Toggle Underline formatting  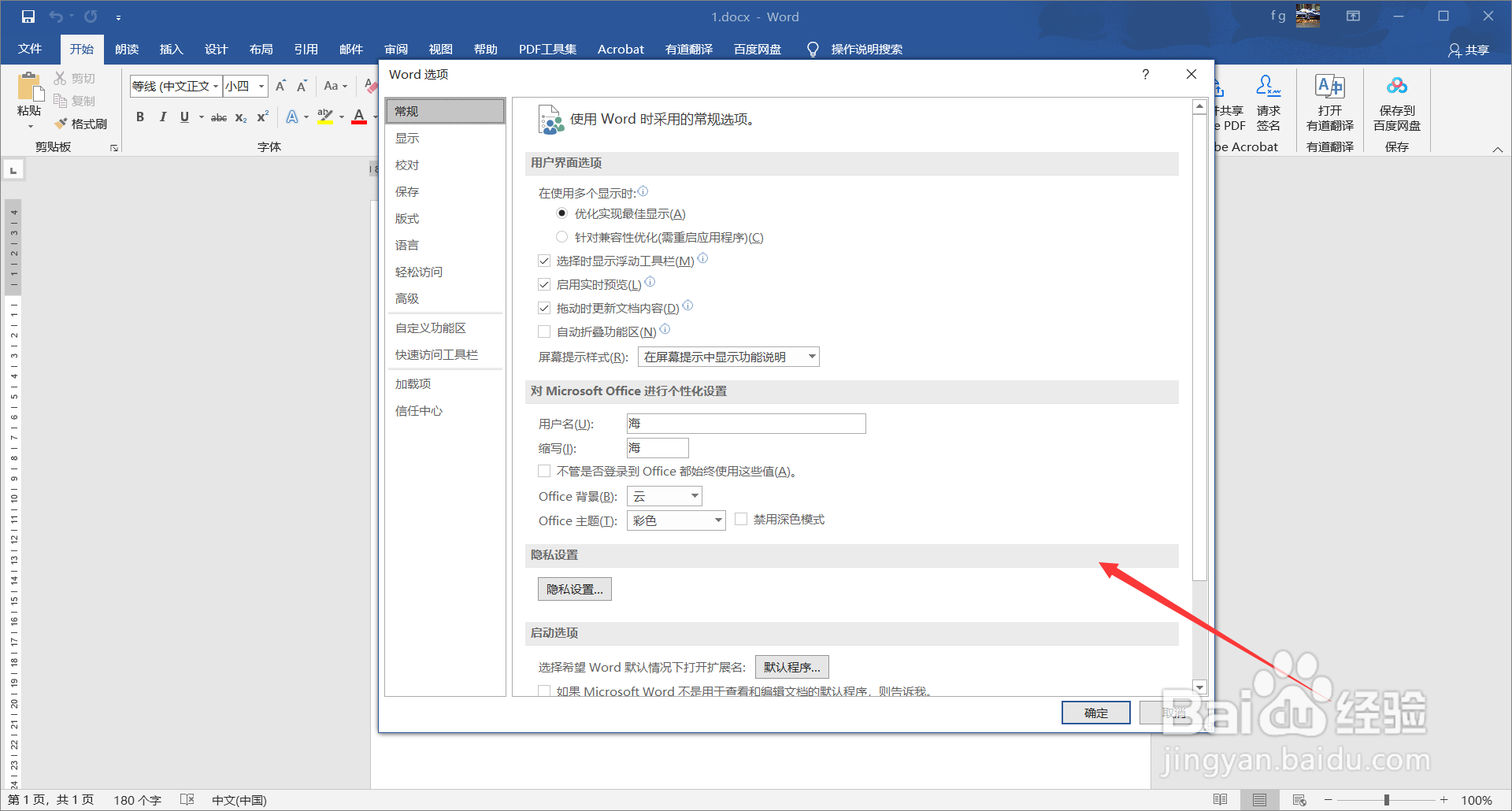coord(184,117)
